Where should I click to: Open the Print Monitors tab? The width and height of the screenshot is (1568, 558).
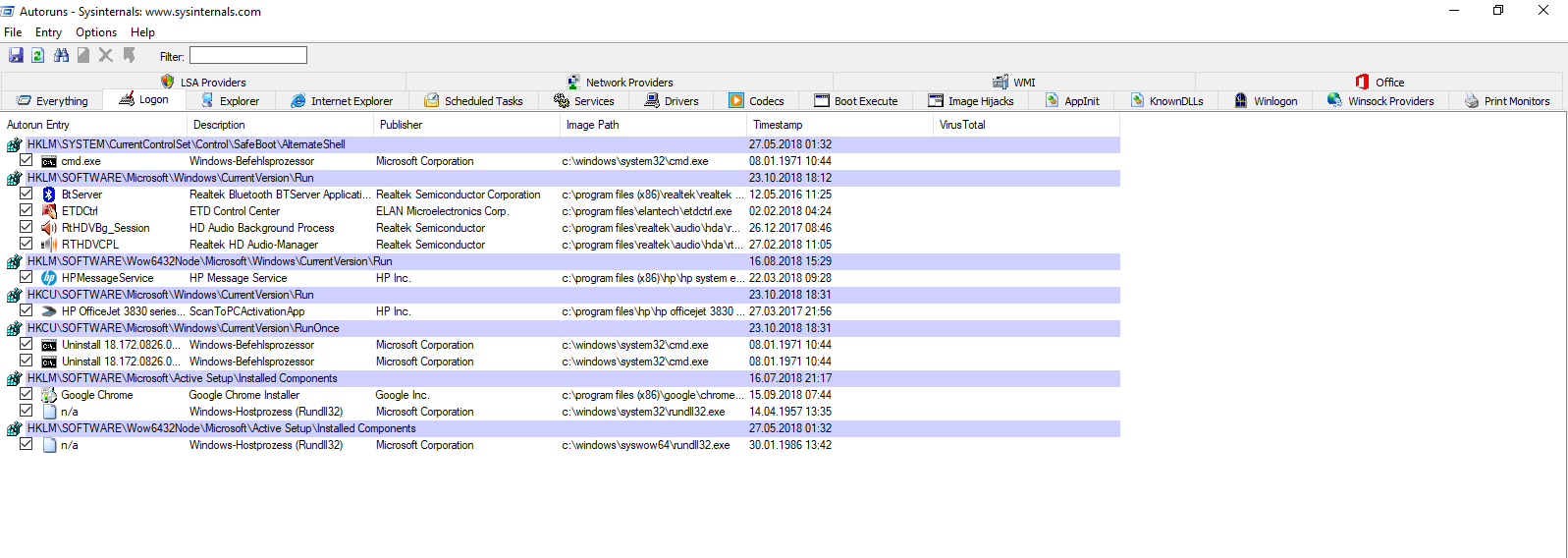coord(1506,101)
